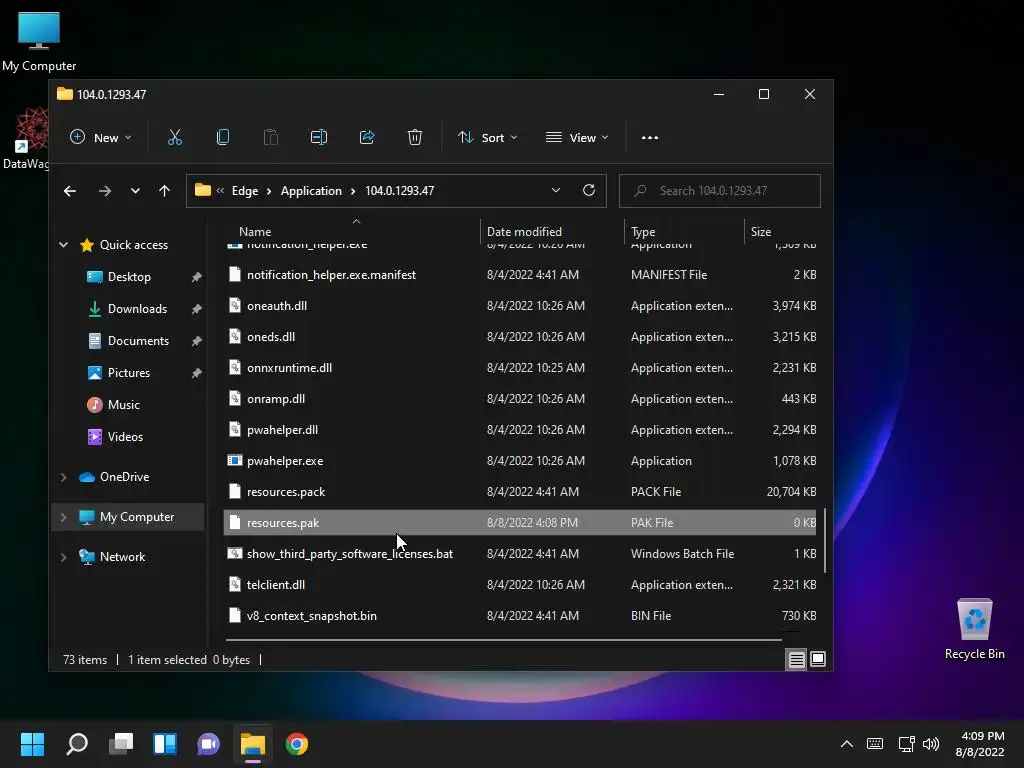Open taskbar Search magnifier
The image size is (1024, 768).
(x=77, y=744)
